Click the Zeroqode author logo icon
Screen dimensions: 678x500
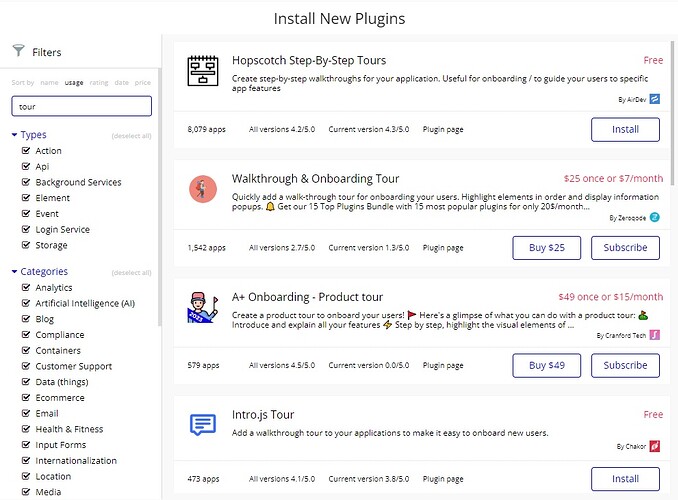coord(655,217)
